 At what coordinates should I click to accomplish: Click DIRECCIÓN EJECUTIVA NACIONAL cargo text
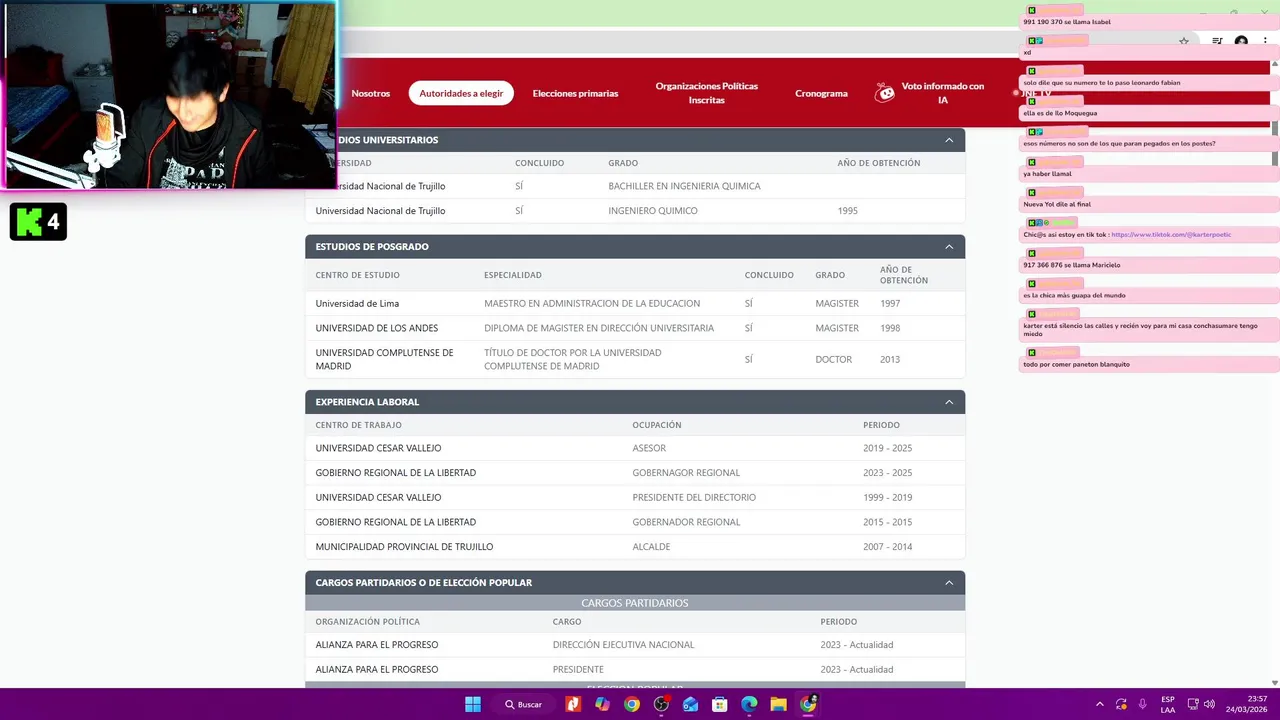pyautogui.click(x=623, y=645)
